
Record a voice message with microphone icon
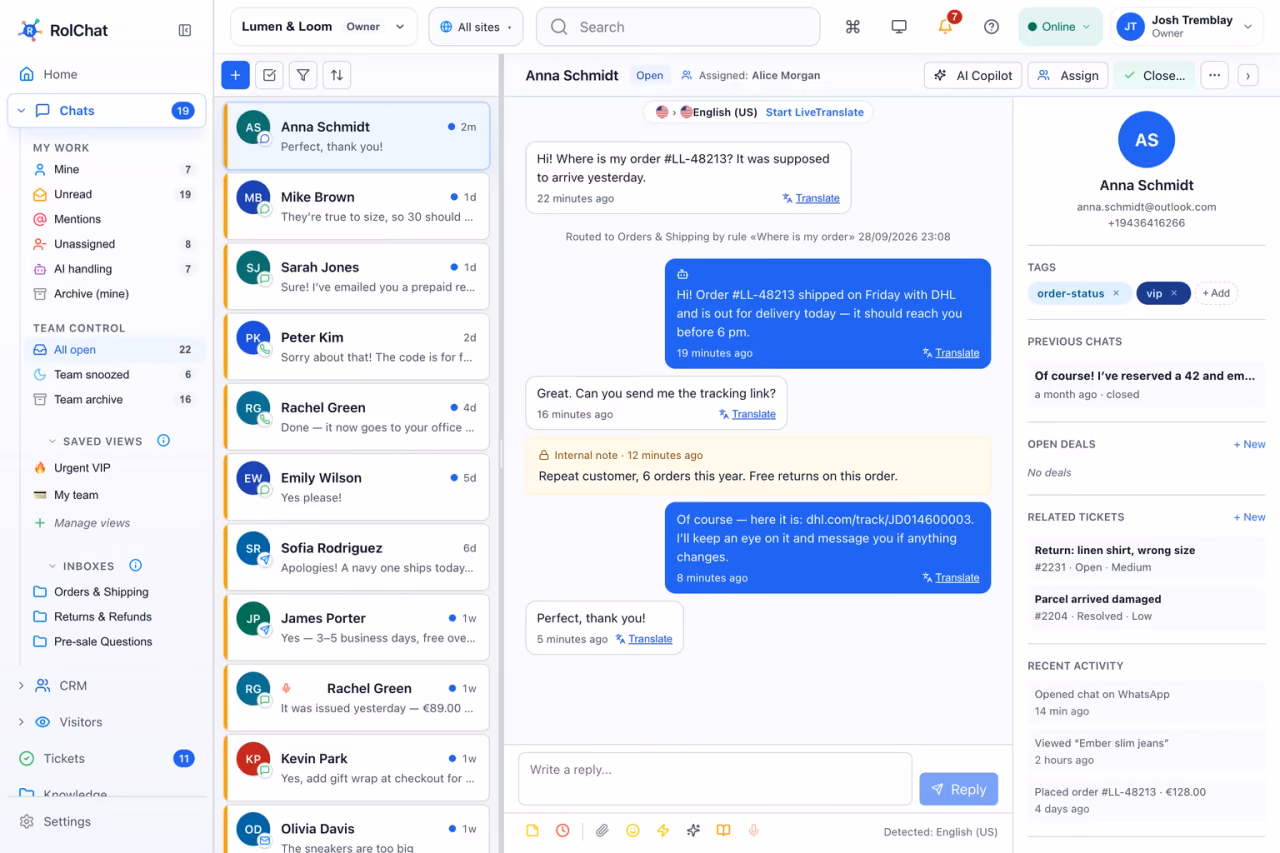pos(754,831)
